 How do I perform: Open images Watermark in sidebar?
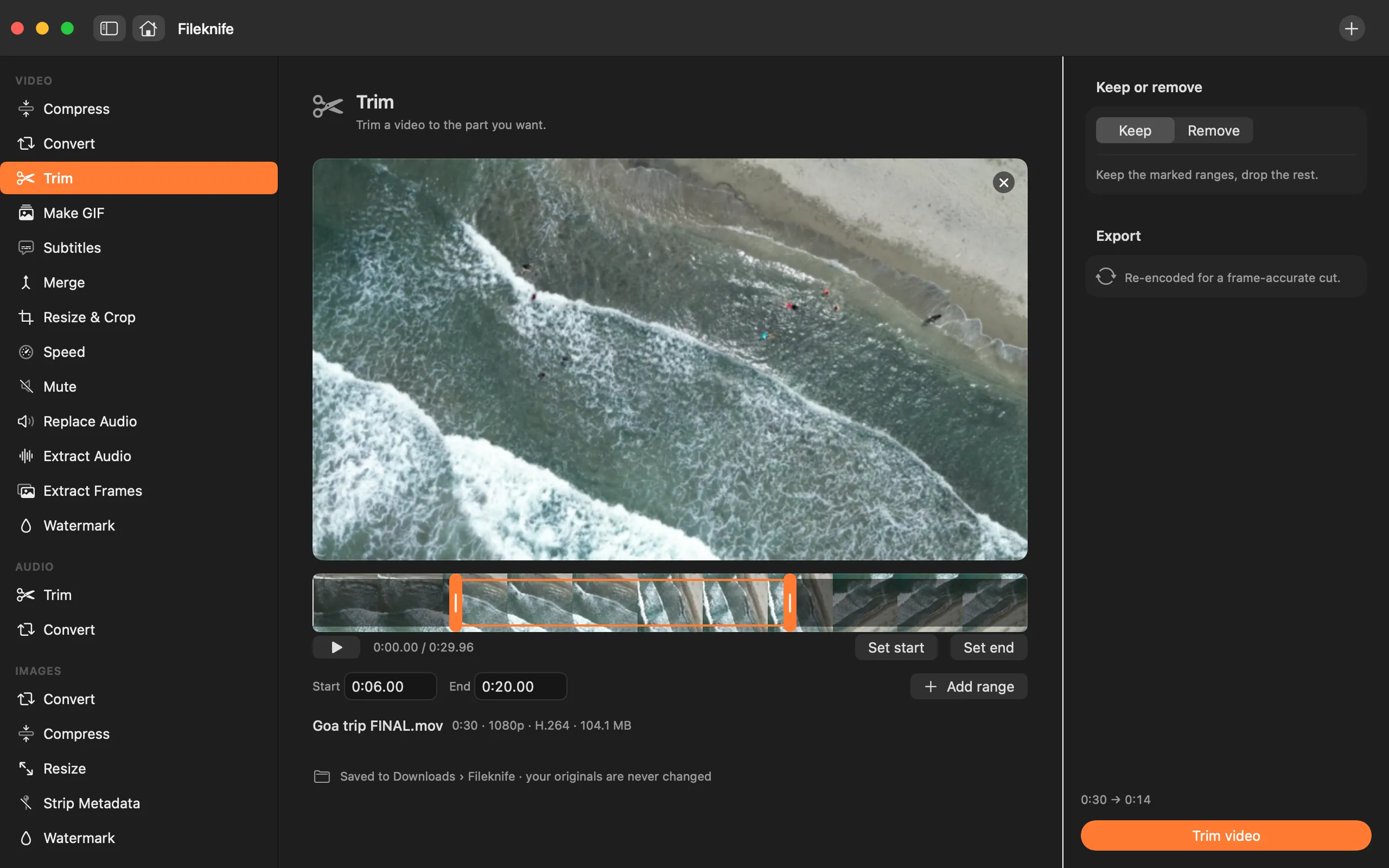[x=139, y=838]
